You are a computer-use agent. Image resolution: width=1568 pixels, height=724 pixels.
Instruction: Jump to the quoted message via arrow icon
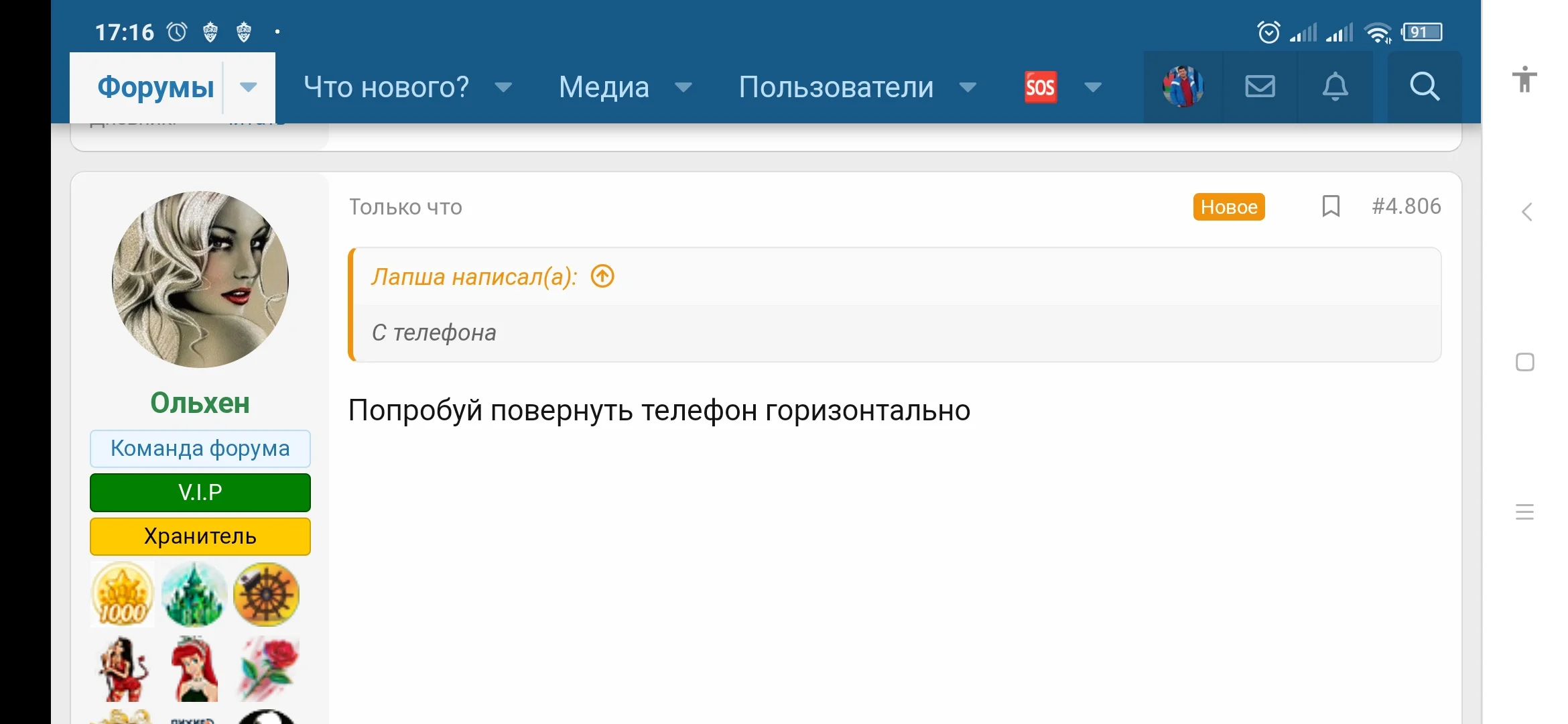(602, 276)
